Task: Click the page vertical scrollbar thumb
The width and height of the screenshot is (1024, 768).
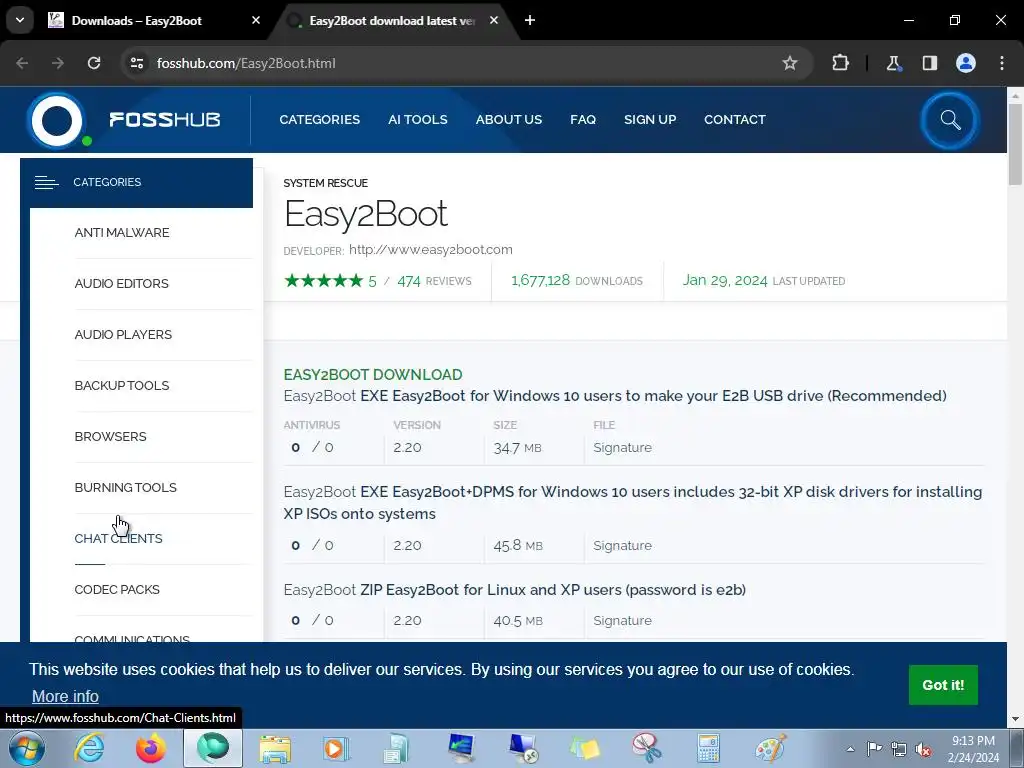Action: [x=1015, y=144]
